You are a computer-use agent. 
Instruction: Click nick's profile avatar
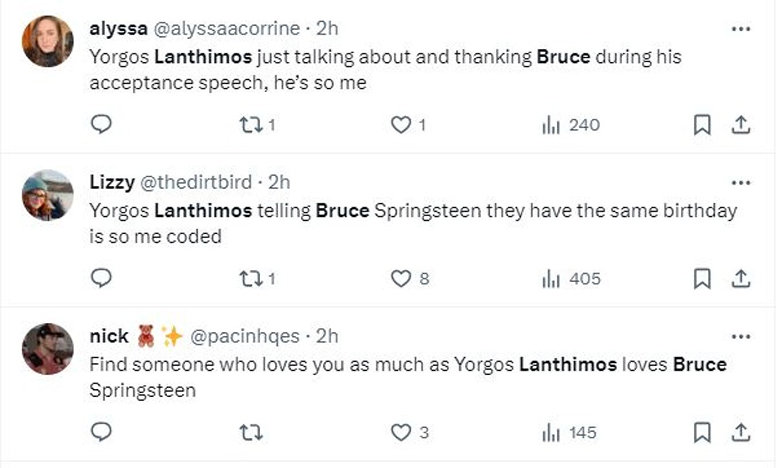coord(47,349)
